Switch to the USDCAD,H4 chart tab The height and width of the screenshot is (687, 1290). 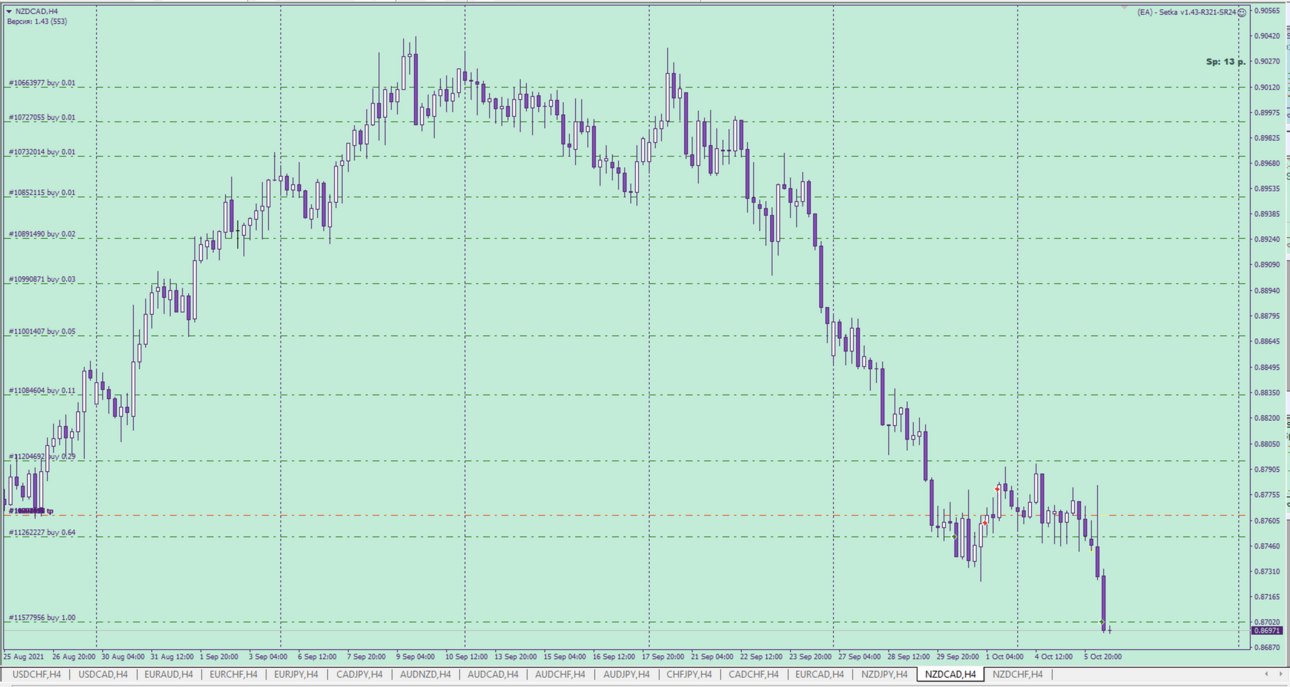click(103, 674)
